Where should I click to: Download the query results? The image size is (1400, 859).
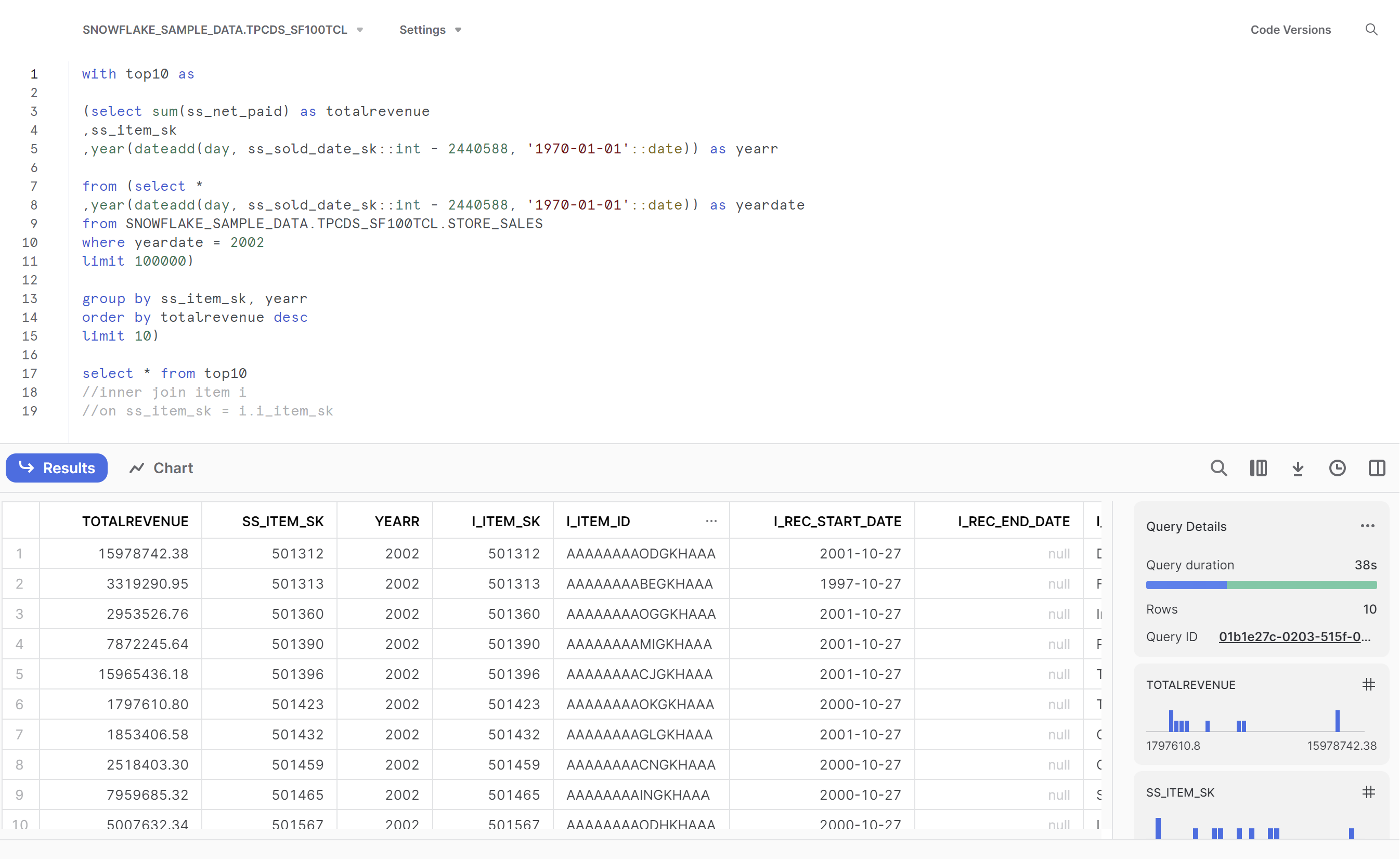click(1298, 468)
